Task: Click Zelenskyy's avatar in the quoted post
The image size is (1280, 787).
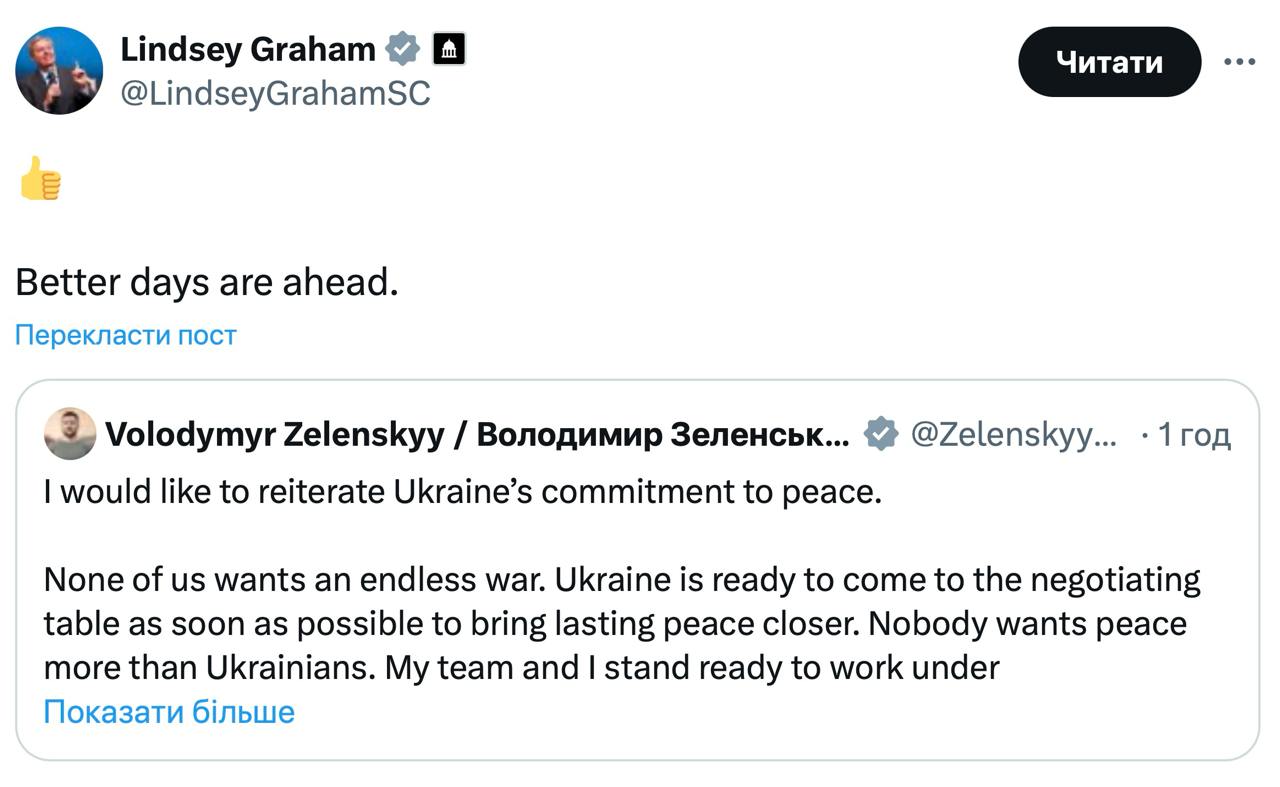Action: [71, 434]
